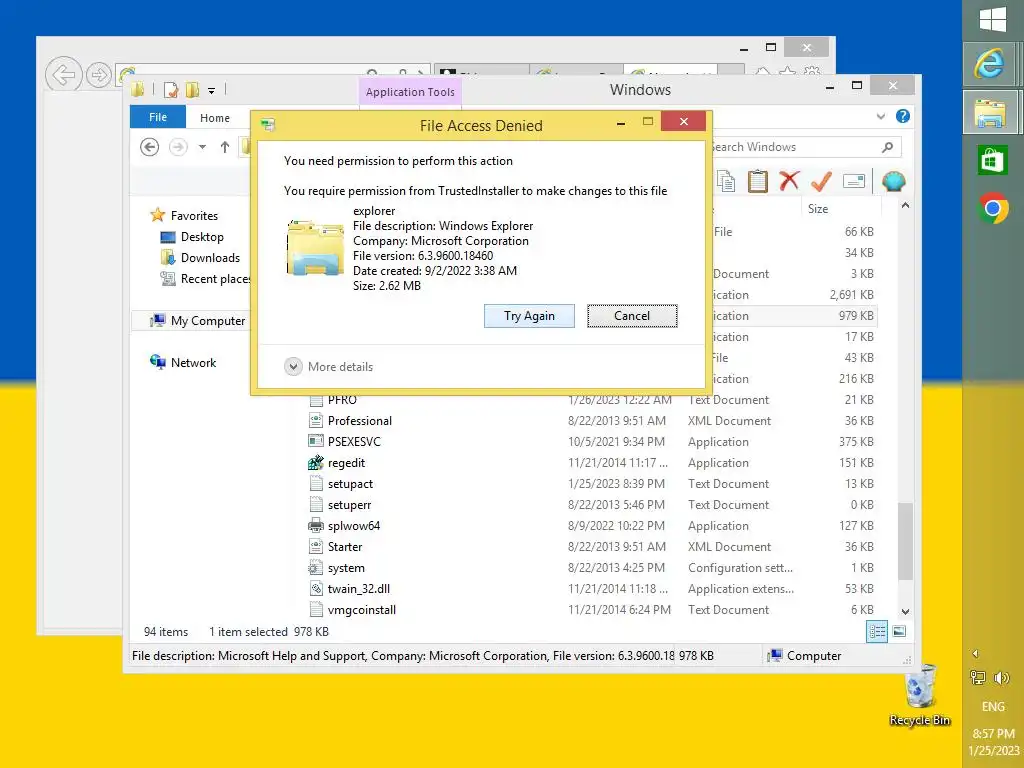Viewport: 1024px width, 768px height.
Task: Open Recent places in navigation pane
Action: click(x=205, y=279)
